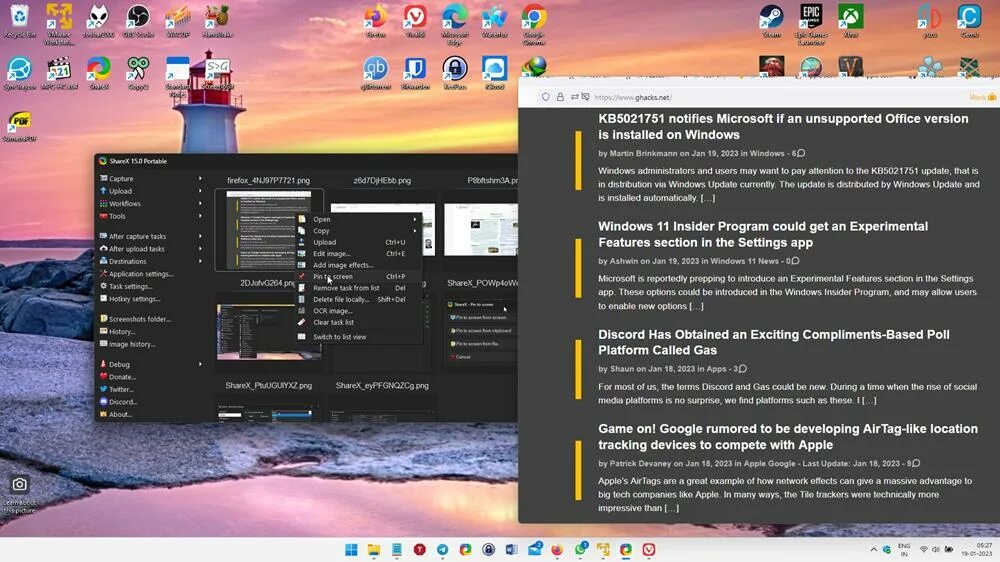Open the Windows 11 Insider Program article
Viewport: 1000px width, 562px height.
pyautogui.click(x=763, y=234)
